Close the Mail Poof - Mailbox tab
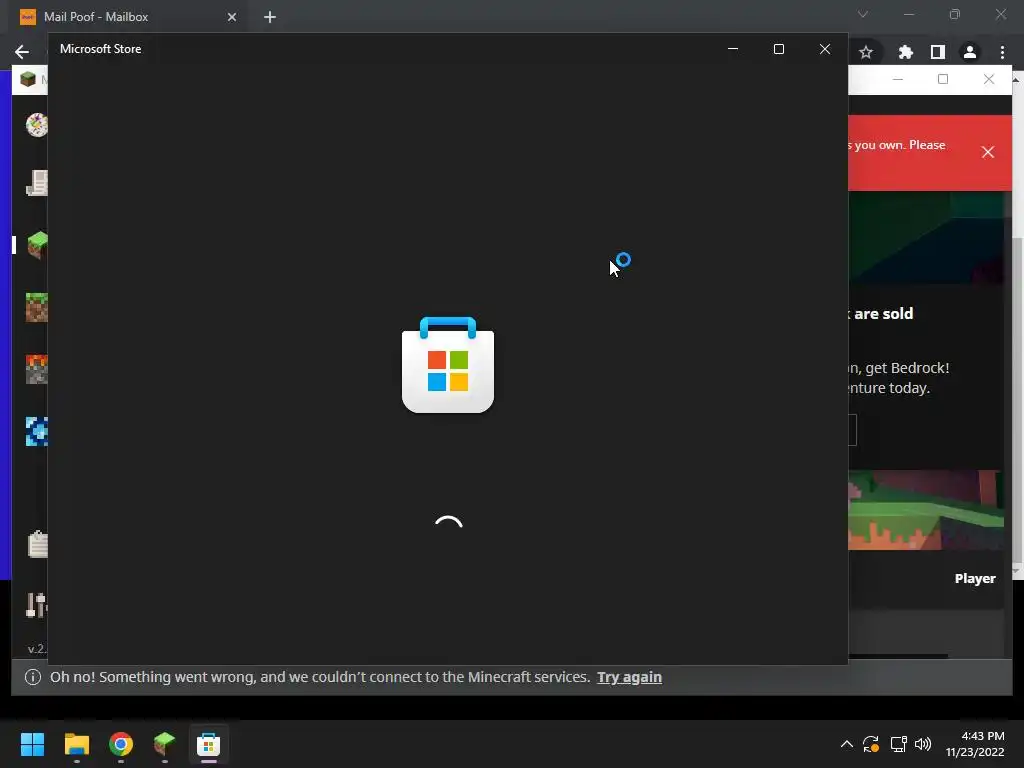The image size is (1024, 768). [232, 17]
